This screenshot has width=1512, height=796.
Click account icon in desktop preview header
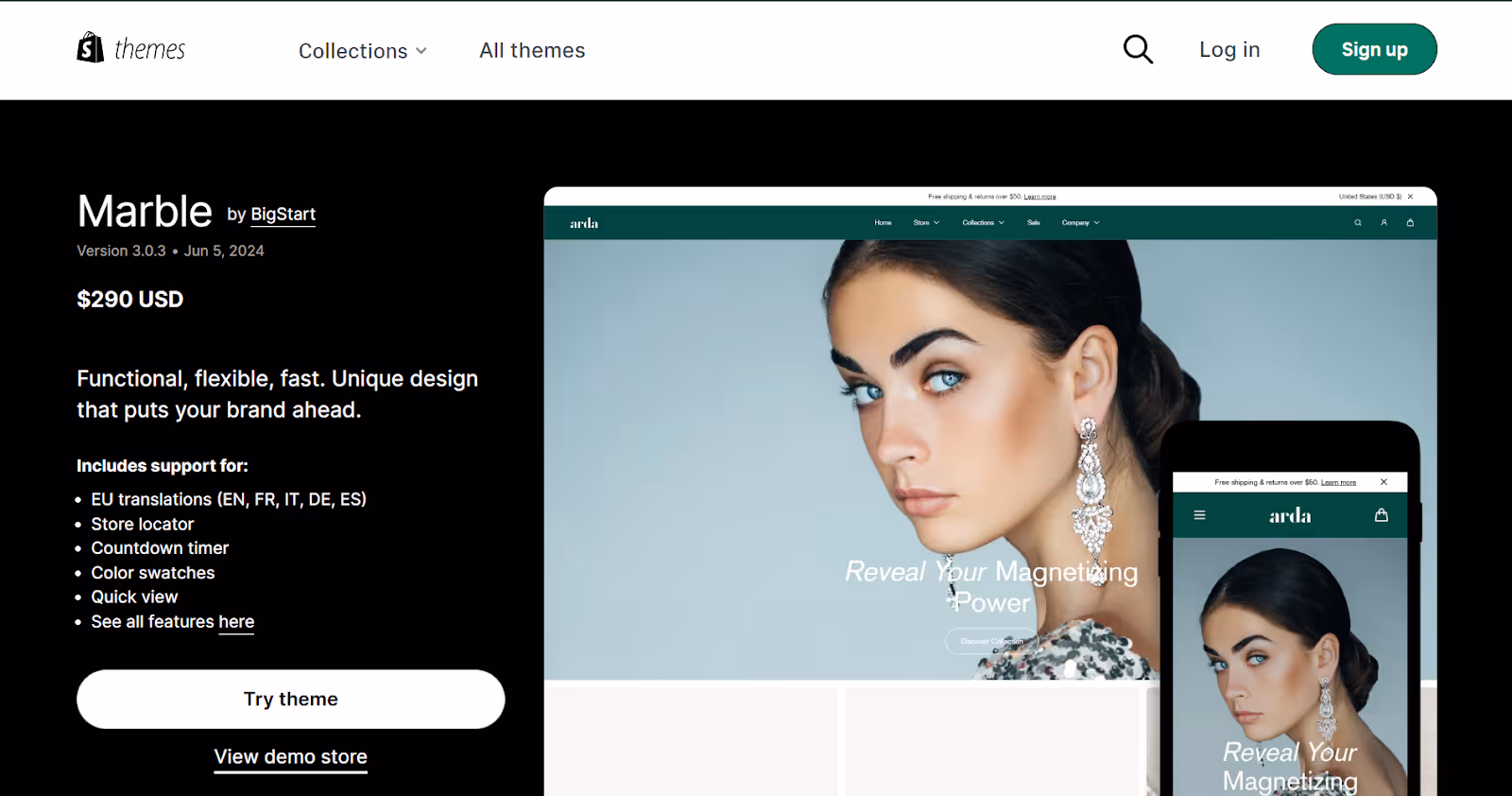pyautogui.click(x=1383, y=223)
